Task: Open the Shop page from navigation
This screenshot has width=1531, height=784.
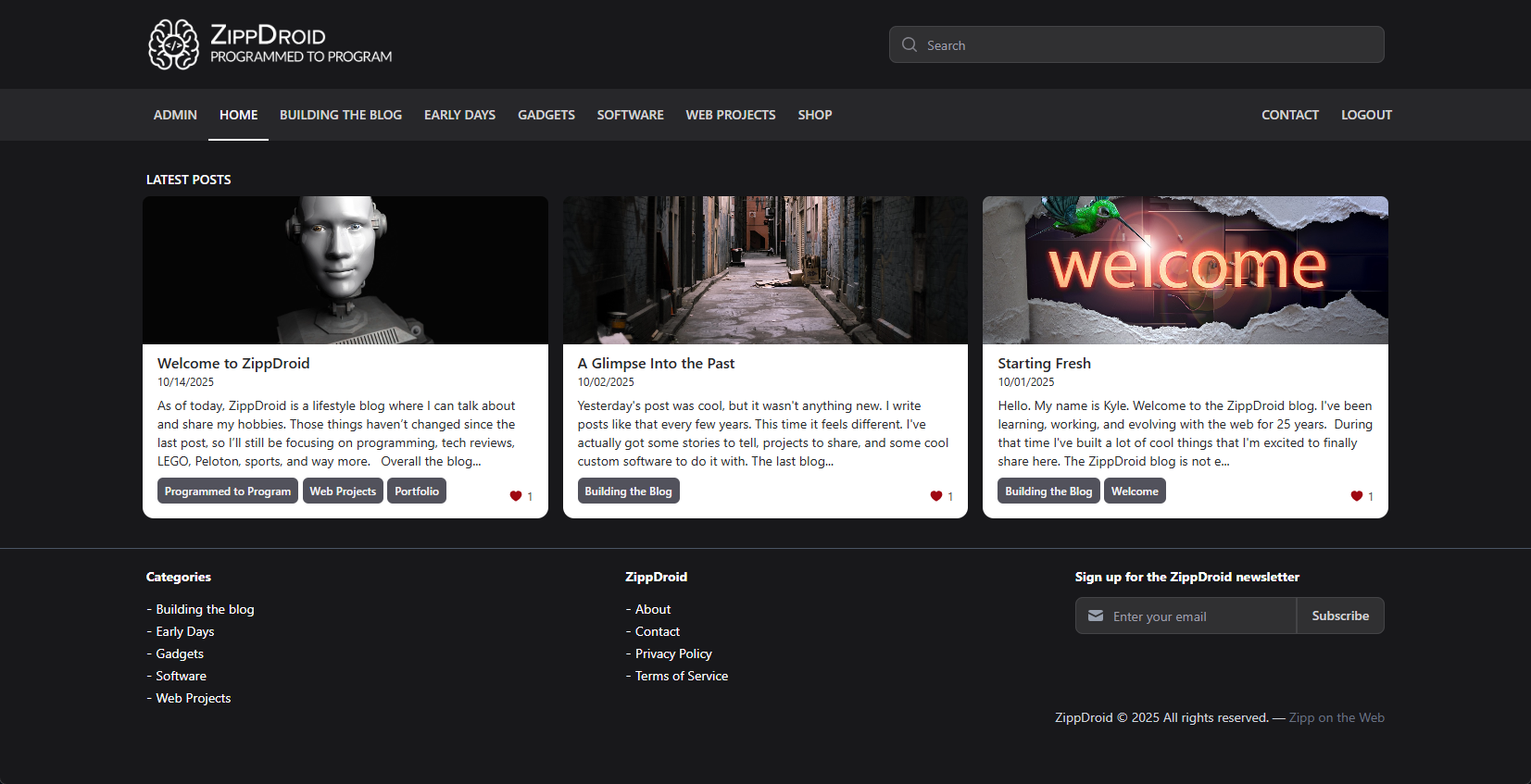Action: click(x=815, y=115)
